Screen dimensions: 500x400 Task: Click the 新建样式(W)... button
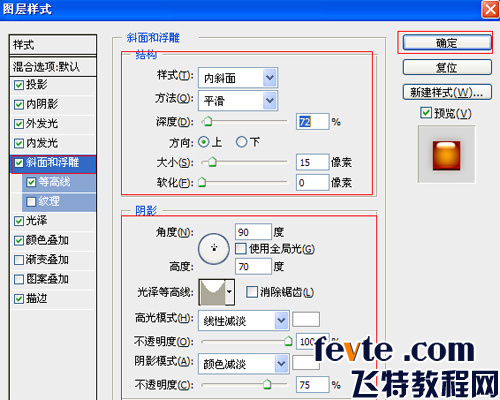pyautogui.click(x=447, y=92)
